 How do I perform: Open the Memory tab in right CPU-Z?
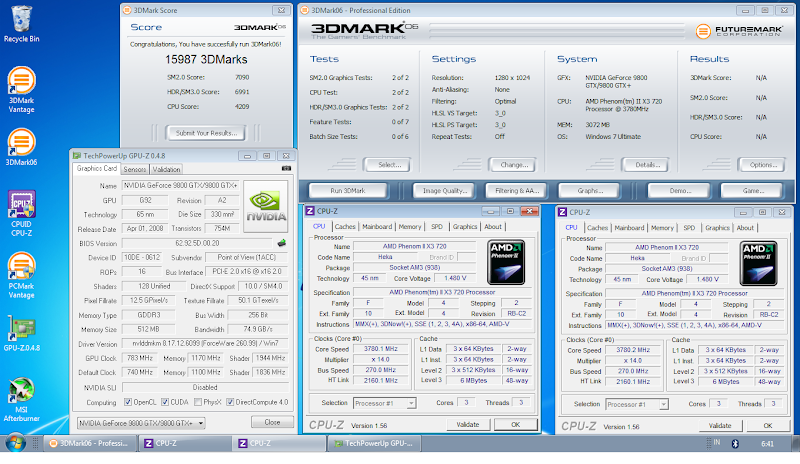click(662, 228)
